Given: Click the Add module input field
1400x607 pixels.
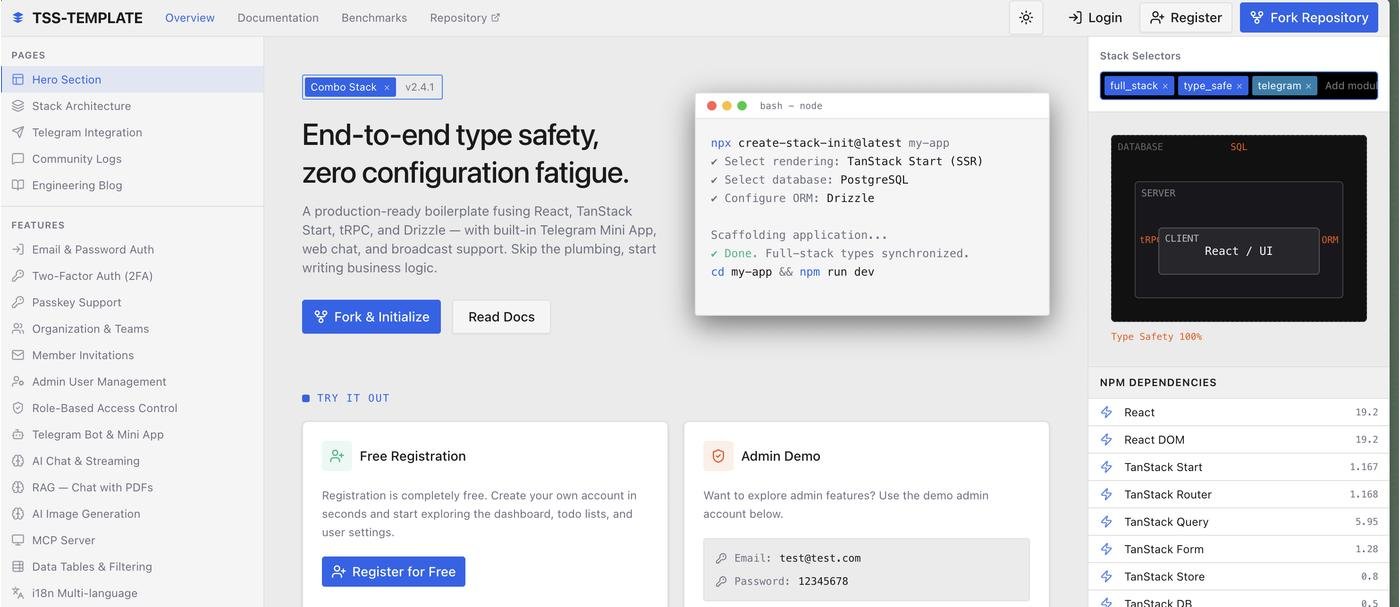Looking at the screenshot, I should 1350,86.
